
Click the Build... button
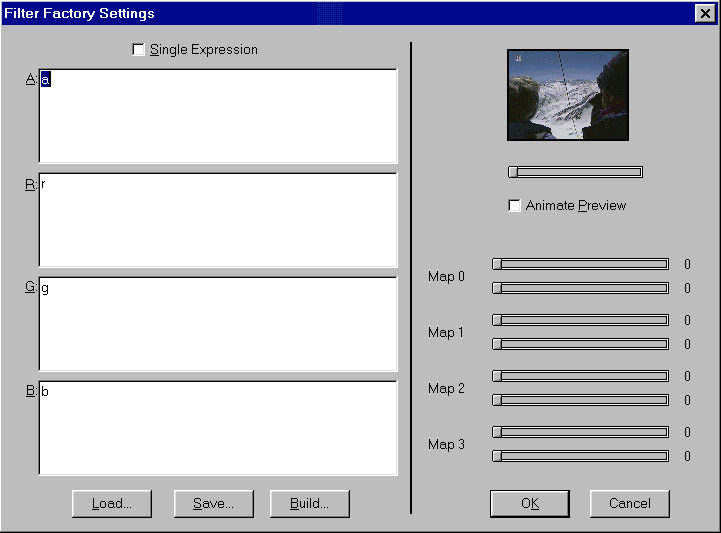tap(309, 503)
